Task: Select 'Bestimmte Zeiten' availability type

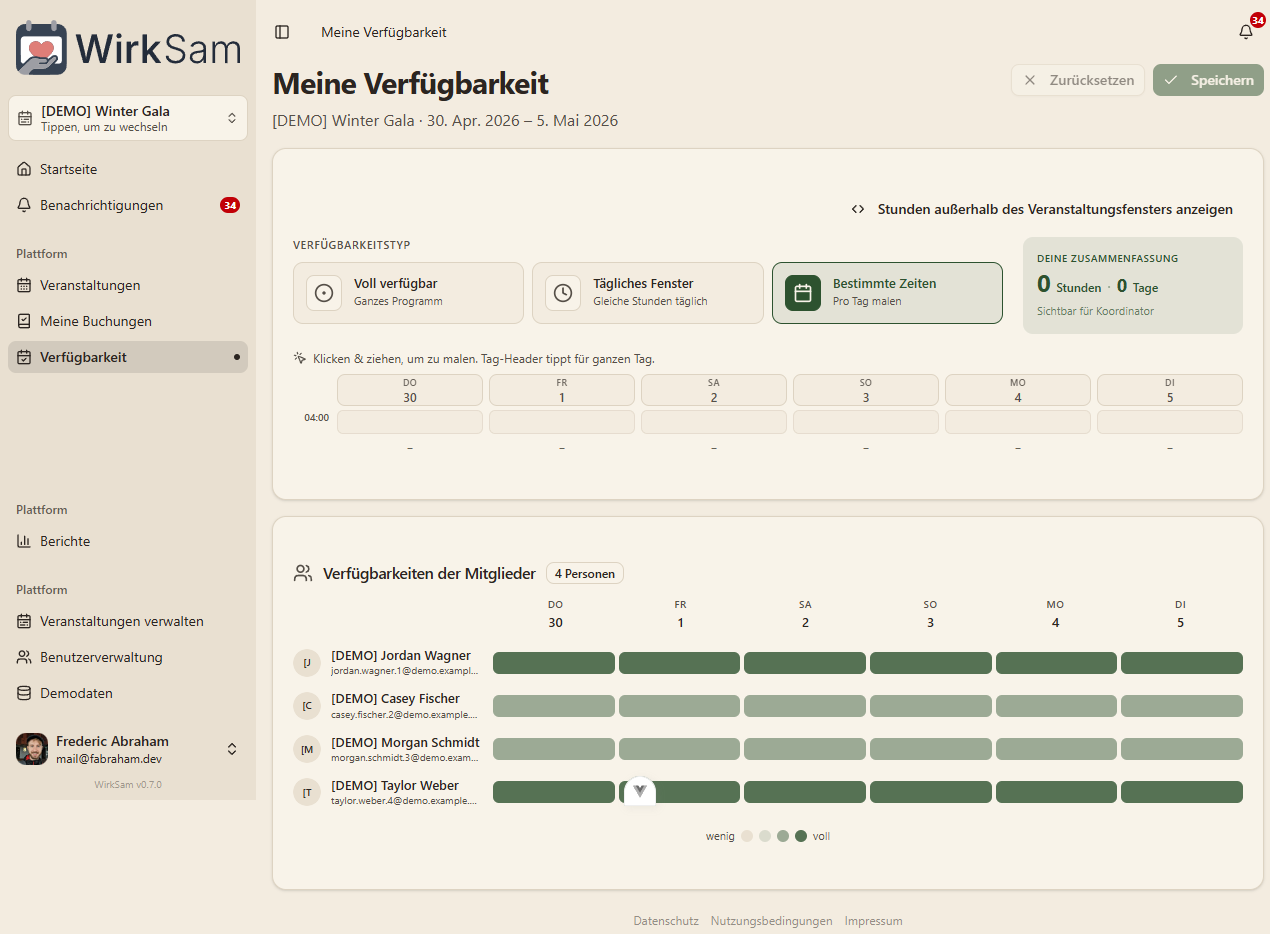Action: (x=887, y=293)
